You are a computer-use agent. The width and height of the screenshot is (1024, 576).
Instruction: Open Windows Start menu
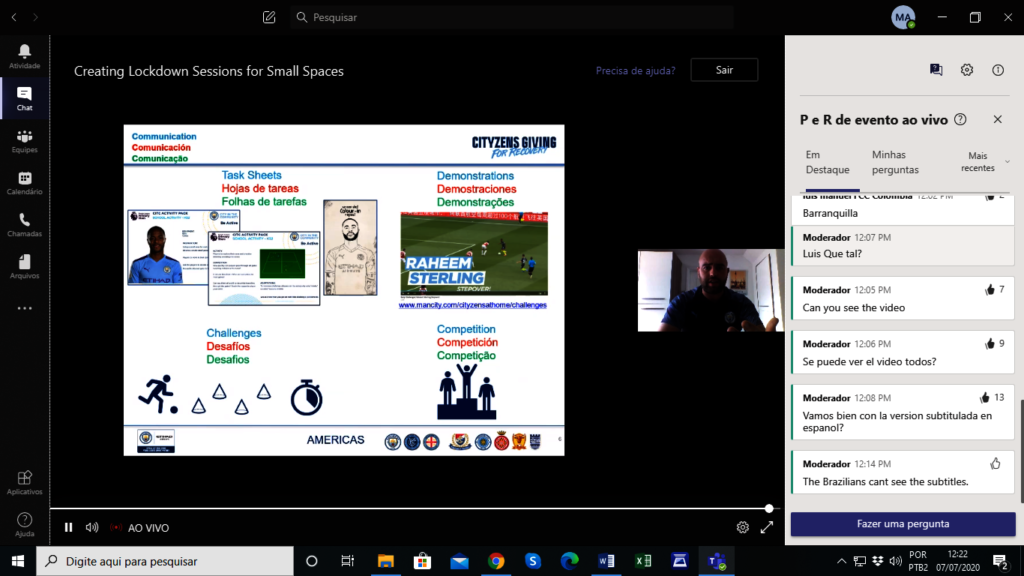pos(18,561)
